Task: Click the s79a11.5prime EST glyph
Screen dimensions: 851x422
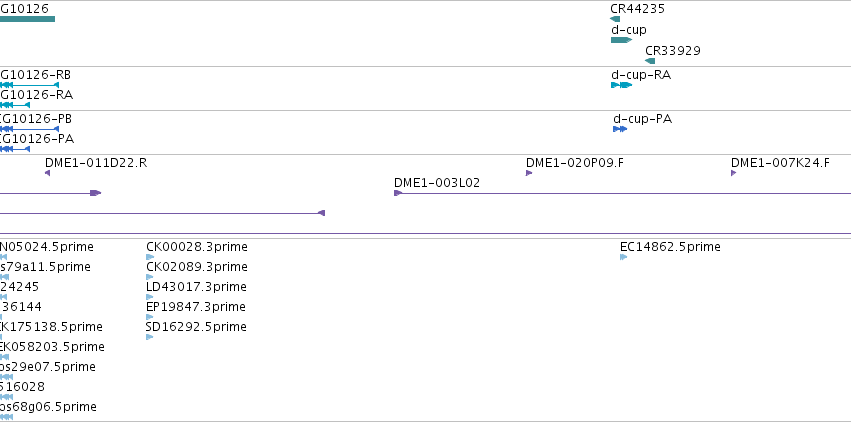Action: 4,277
